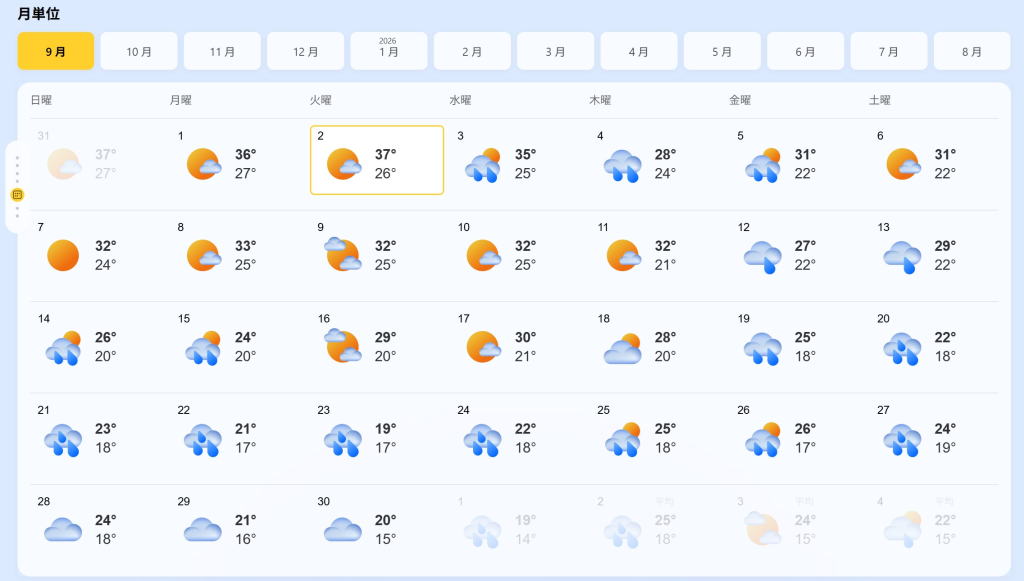Click the rain cloud icon on September 4
This screenshot has width=1024, height=581.
(622, 165)
